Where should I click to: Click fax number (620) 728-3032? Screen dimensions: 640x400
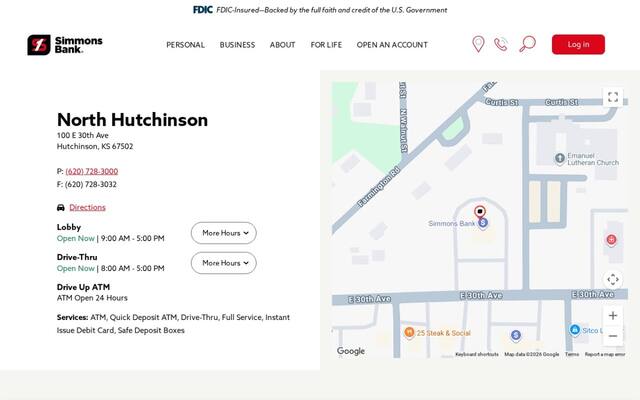pyautogui.click(x=91, y=184)
